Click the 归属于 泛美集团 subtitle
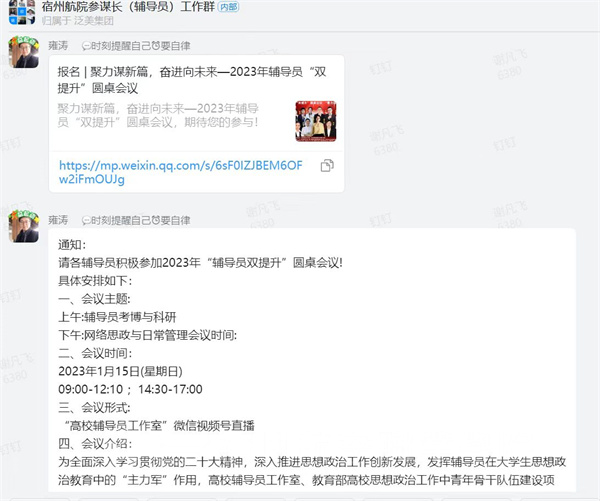 [78, 20]
